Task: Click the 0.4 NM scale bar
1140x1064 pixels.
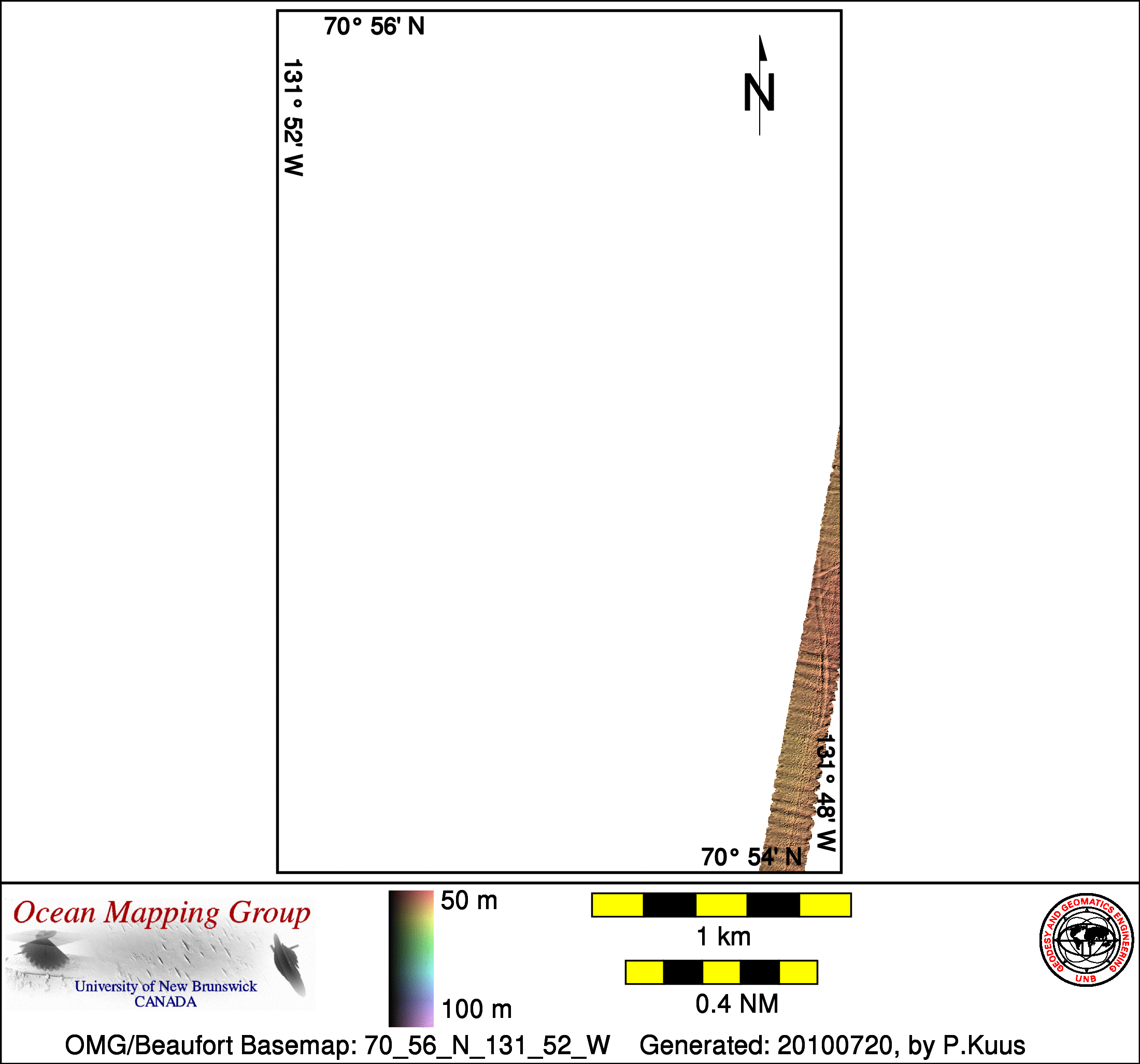Action: click(721, 972)
